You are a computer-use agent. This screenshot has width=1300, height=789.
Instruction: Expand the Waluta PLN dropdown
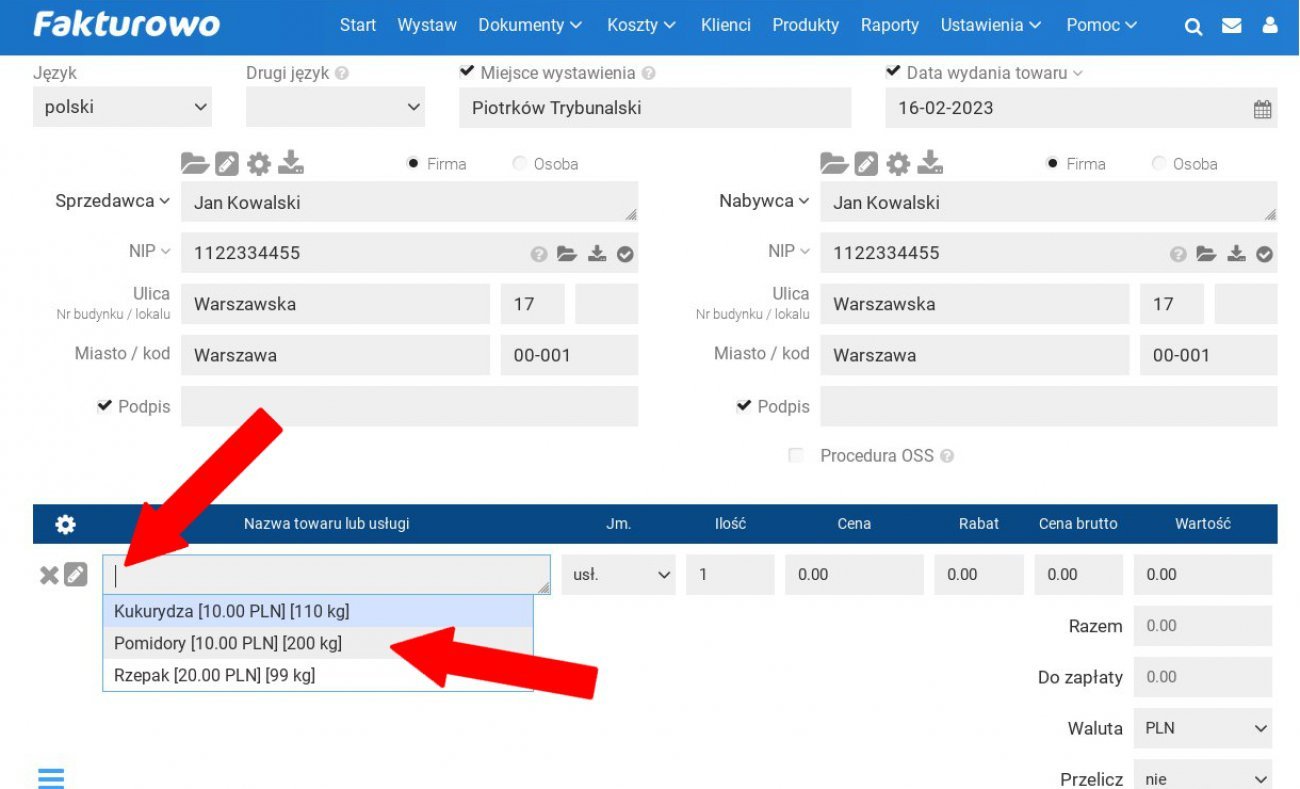click(x=1203, y=728)
